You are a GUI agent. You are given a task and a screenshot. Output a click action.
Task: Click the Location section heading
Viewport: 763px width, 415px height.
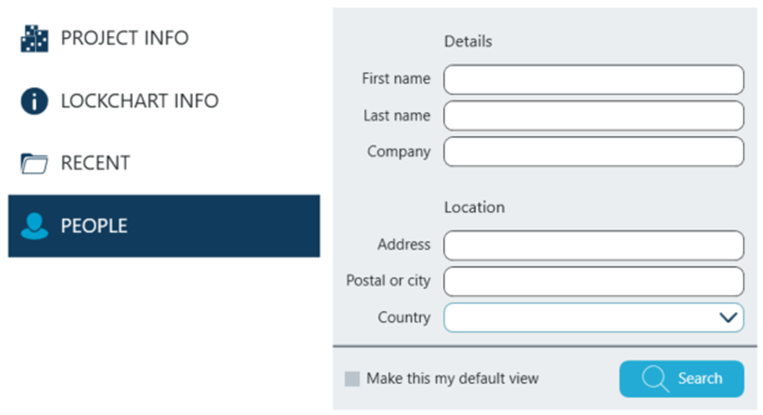click(x=474, y=207)
